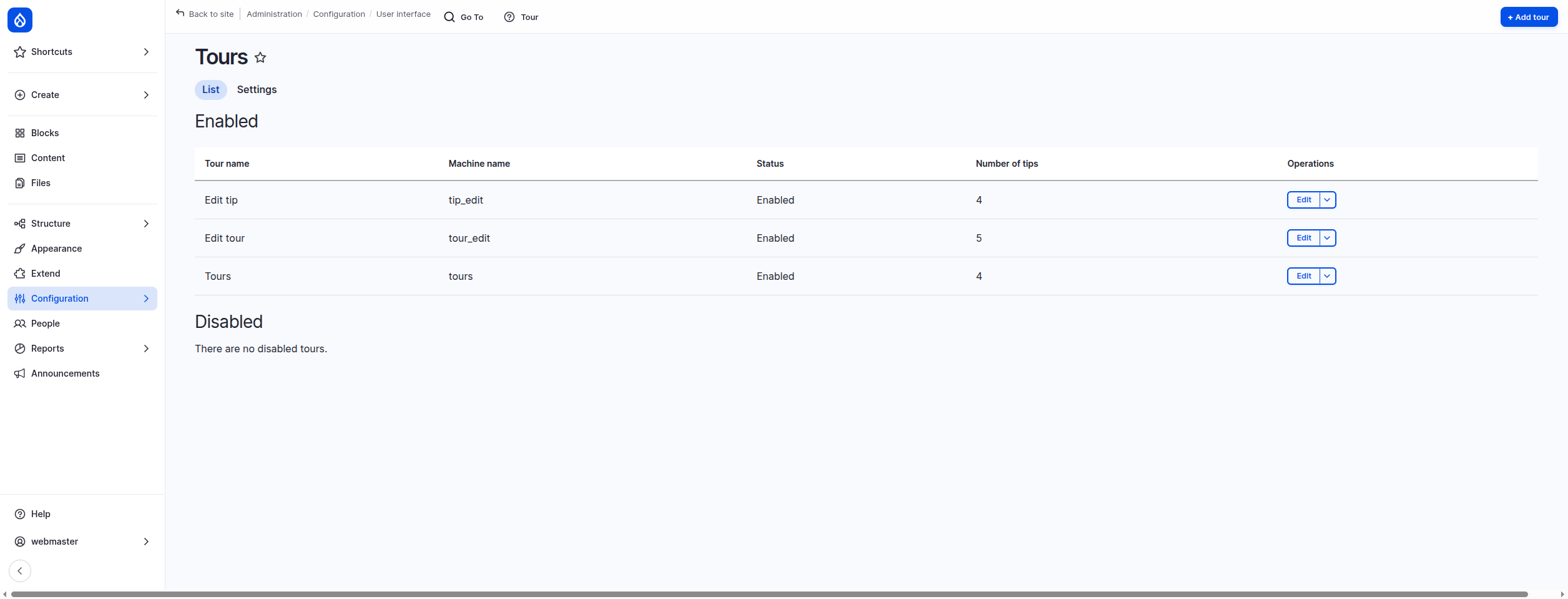
Task: Click the People users icon
Action: [20, 324]
